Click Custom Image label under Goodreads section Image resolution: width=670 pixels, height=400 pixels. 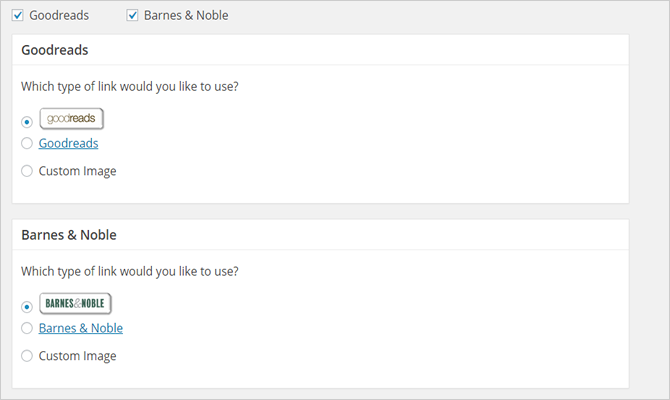coord(77,171)
